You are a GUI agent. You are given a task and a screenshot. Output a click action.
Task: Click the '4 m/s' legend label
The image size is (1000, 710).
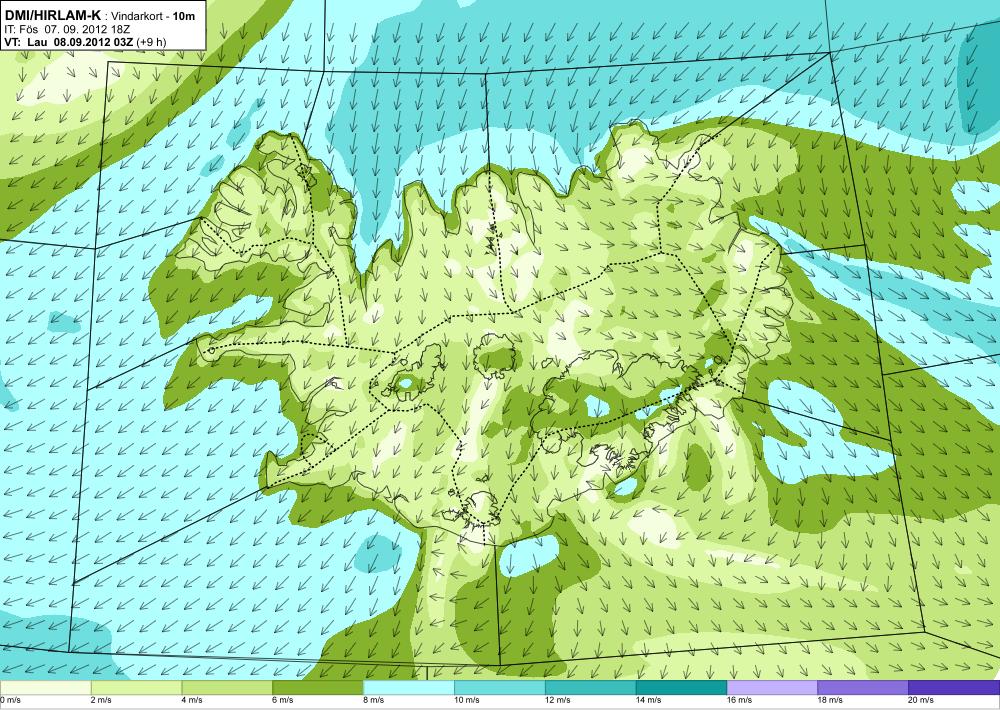(193, 700)
